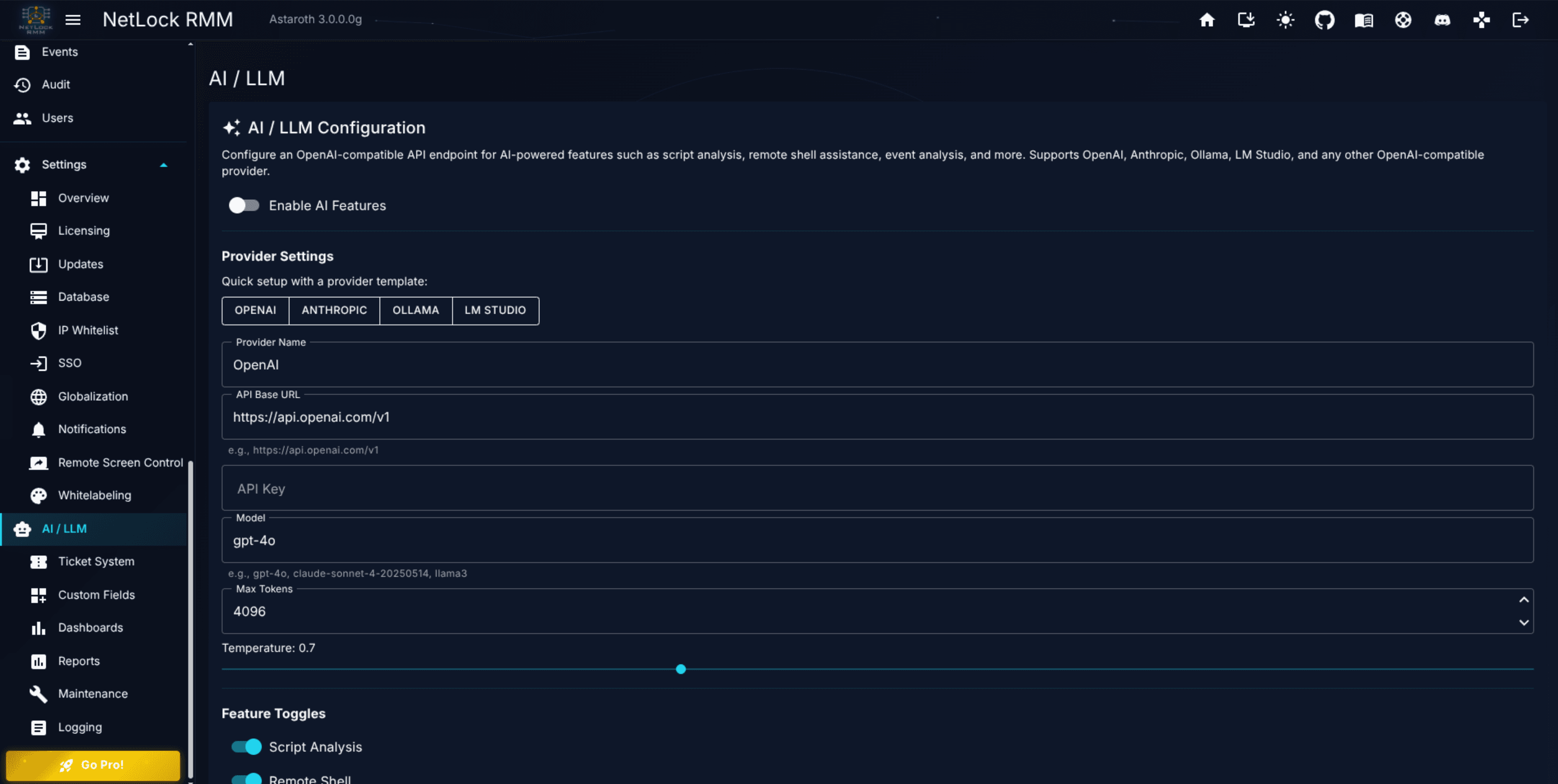Switch theme with the sun icon
This screenshot has height=784, width=1558.
1285,20
